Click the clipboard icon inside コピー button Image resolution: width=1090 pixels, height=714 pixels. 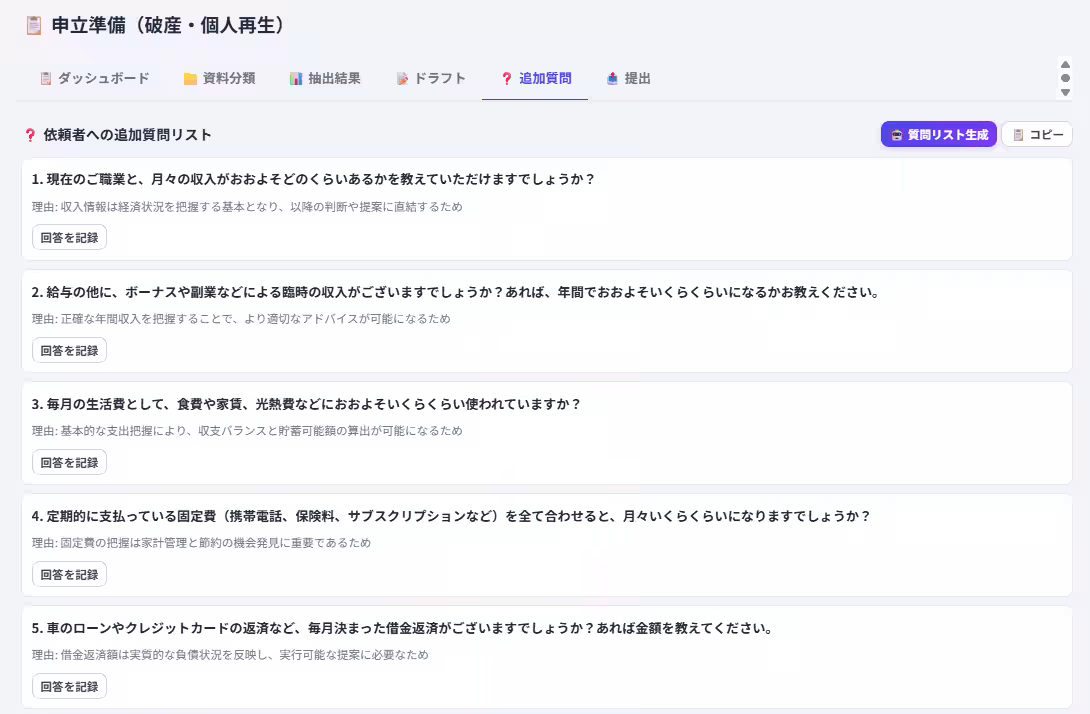(1015, 132)
